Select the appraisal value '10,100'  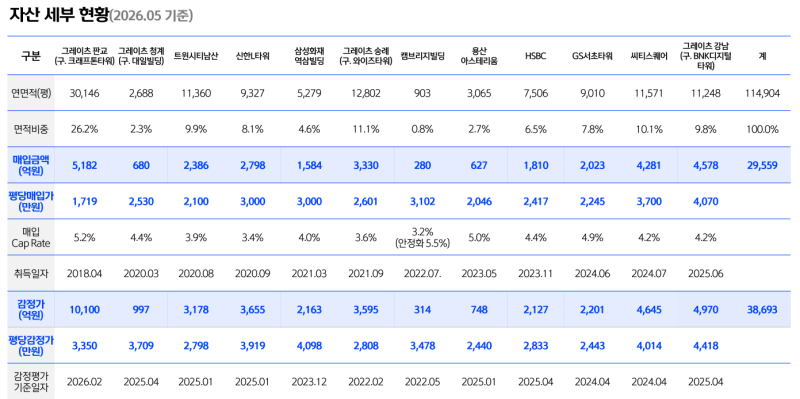[x=85, y=309]
